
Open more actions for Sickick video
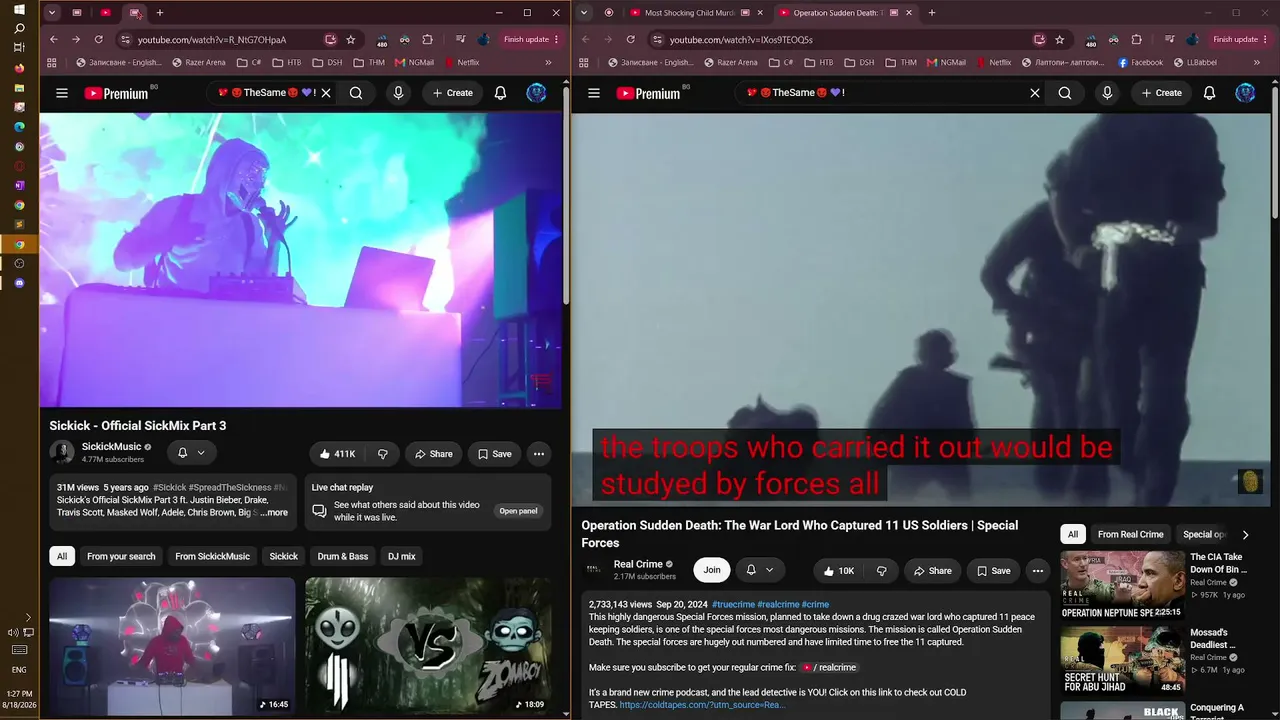point(539,454)
